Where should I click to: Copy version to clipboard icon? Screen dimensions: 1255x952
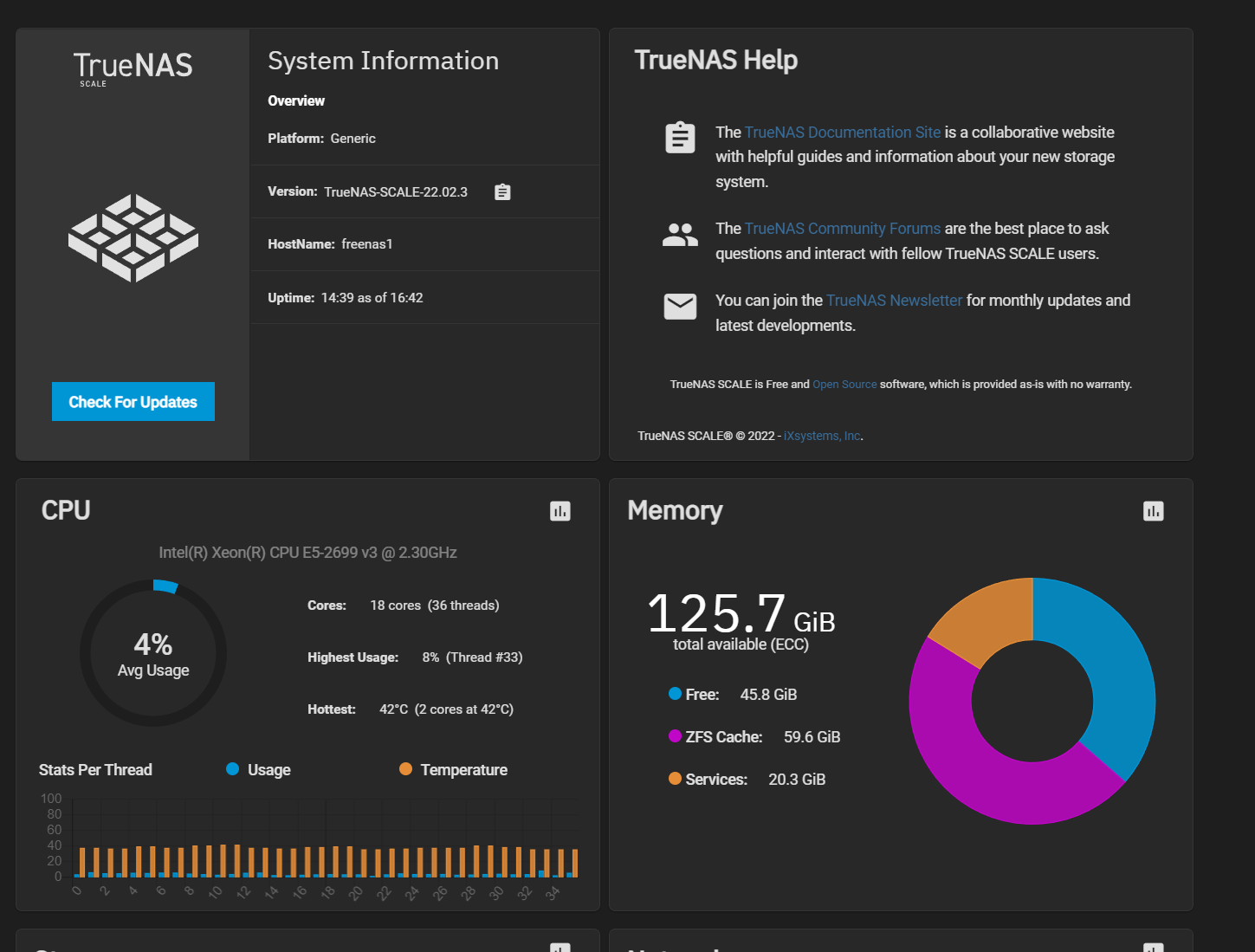(502, 192)
